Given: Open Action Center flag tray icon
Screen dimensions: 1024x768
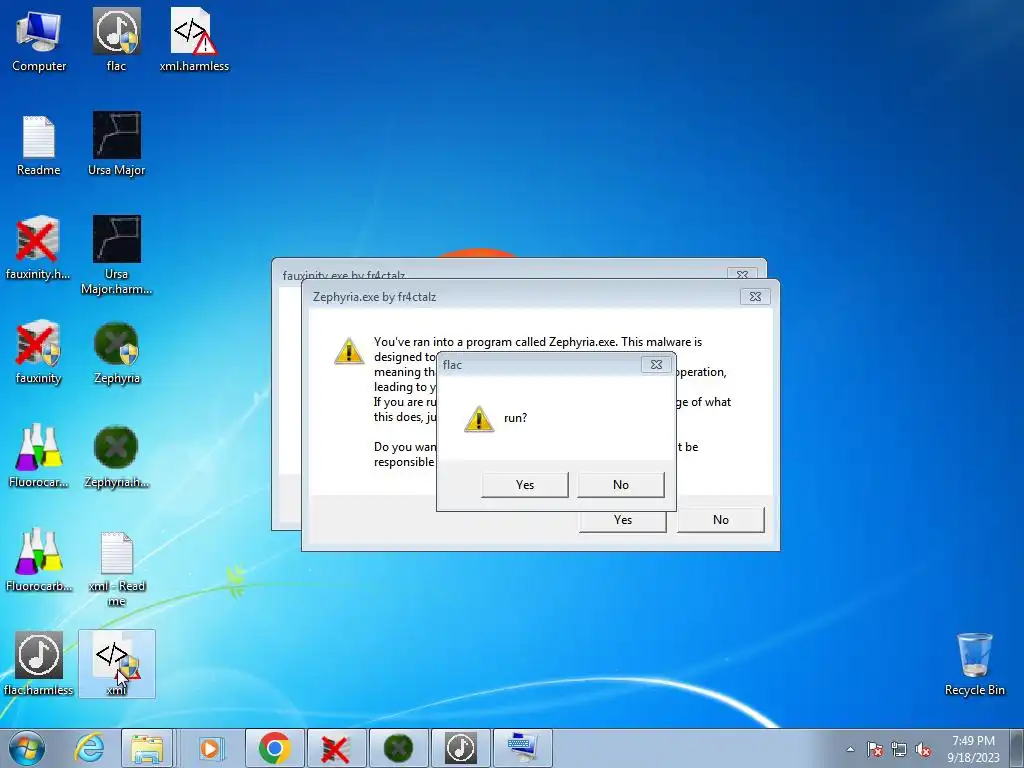Looking at the screenshot, I should [x=874, y=749].
